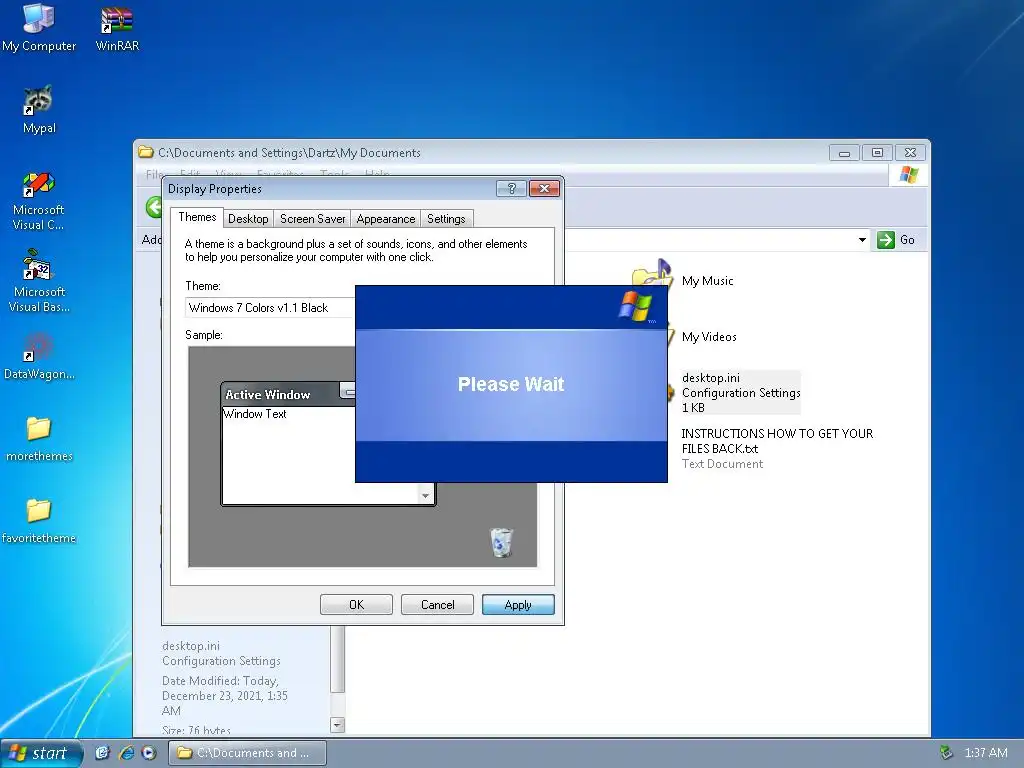
Task: Open Microsoft Visual Basic desktop shortcut
Action: [39, 281]
